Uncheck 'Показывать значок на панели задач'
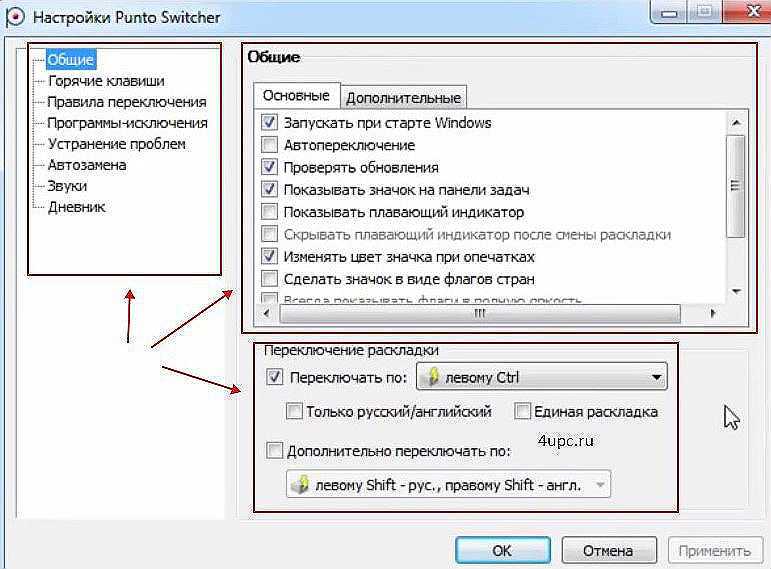 (269, 189)
